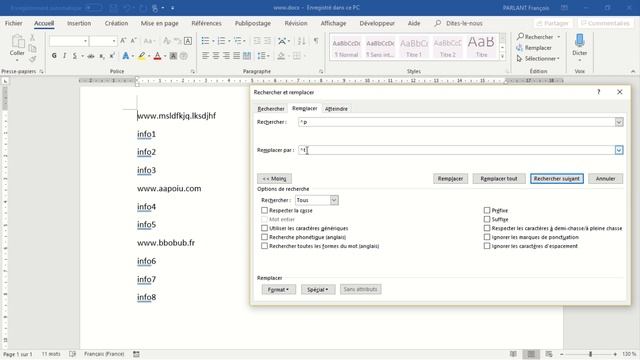
Task: Enable the Préfixe option
Action: [487, 211]
